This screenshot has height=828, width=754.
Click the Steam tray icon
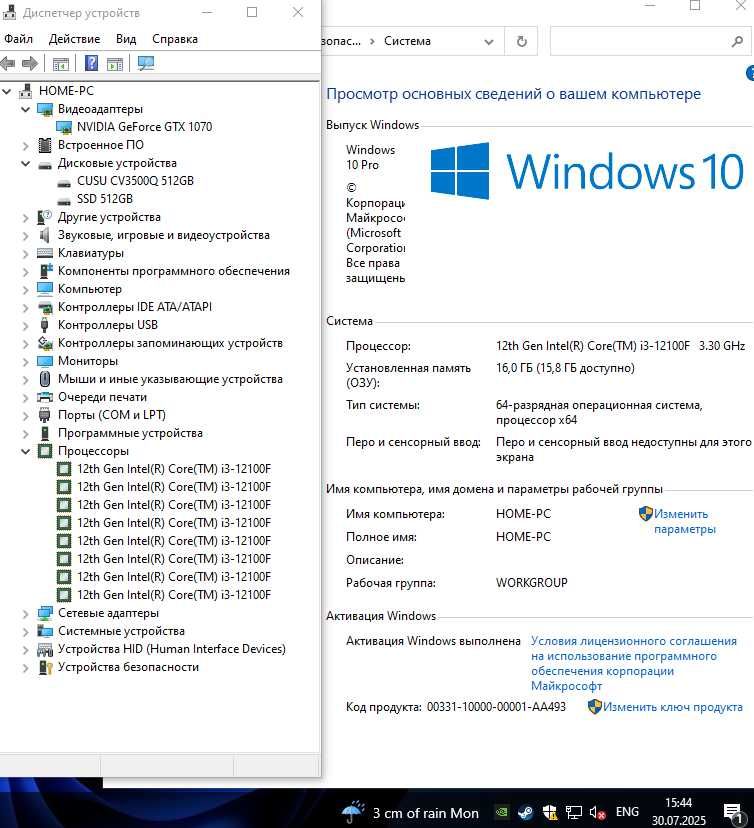tap(525, 812)
